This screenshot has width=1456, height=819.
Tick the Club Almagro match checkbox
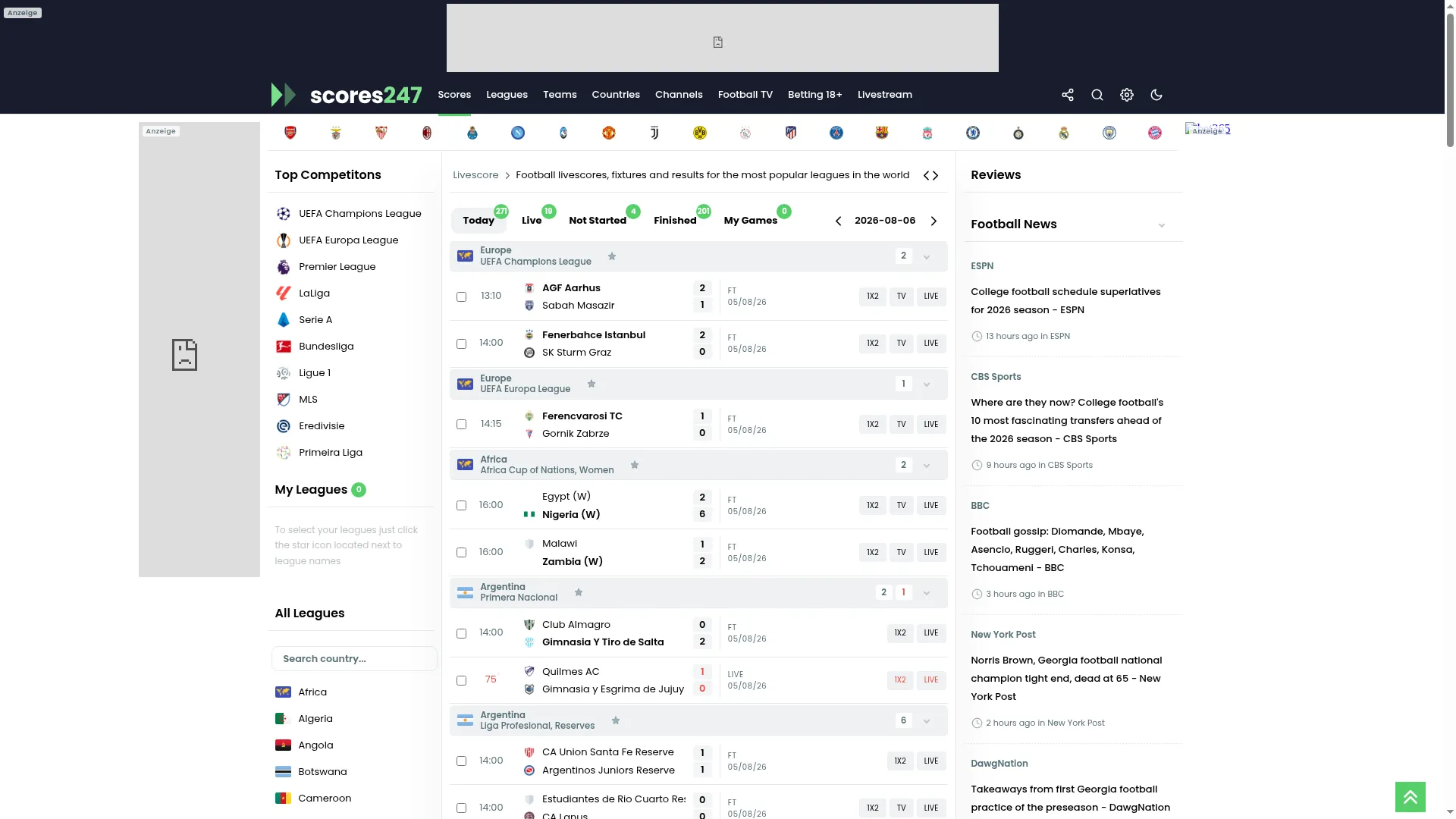[x=461, y=634]
